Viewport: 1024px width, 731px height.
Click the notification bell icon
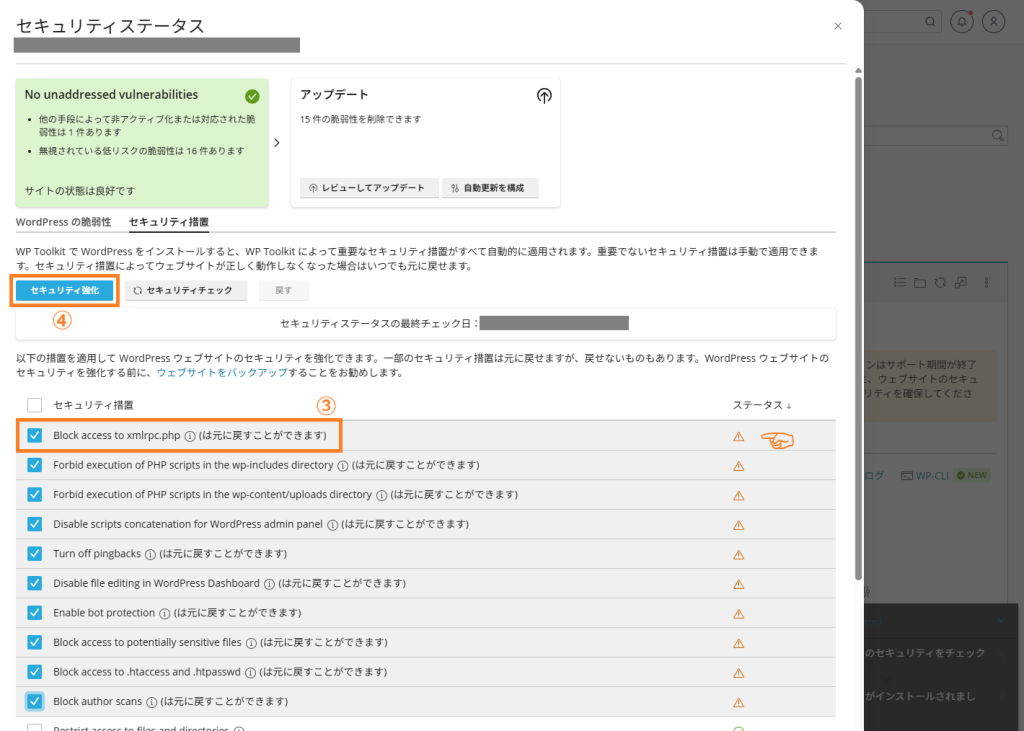click(x=962, y=21)
